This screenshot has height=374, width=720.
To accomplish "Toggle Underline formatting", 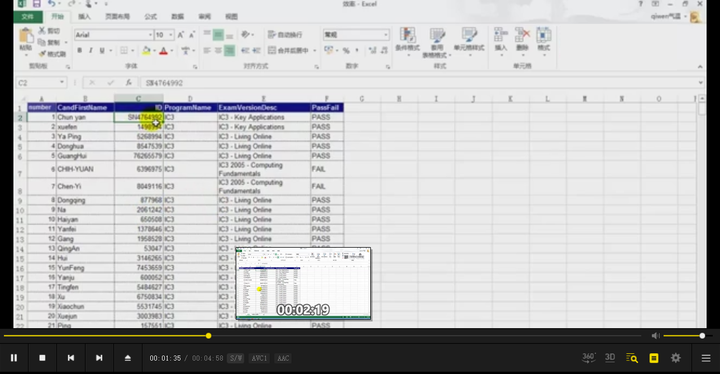I will pos(102,51).
